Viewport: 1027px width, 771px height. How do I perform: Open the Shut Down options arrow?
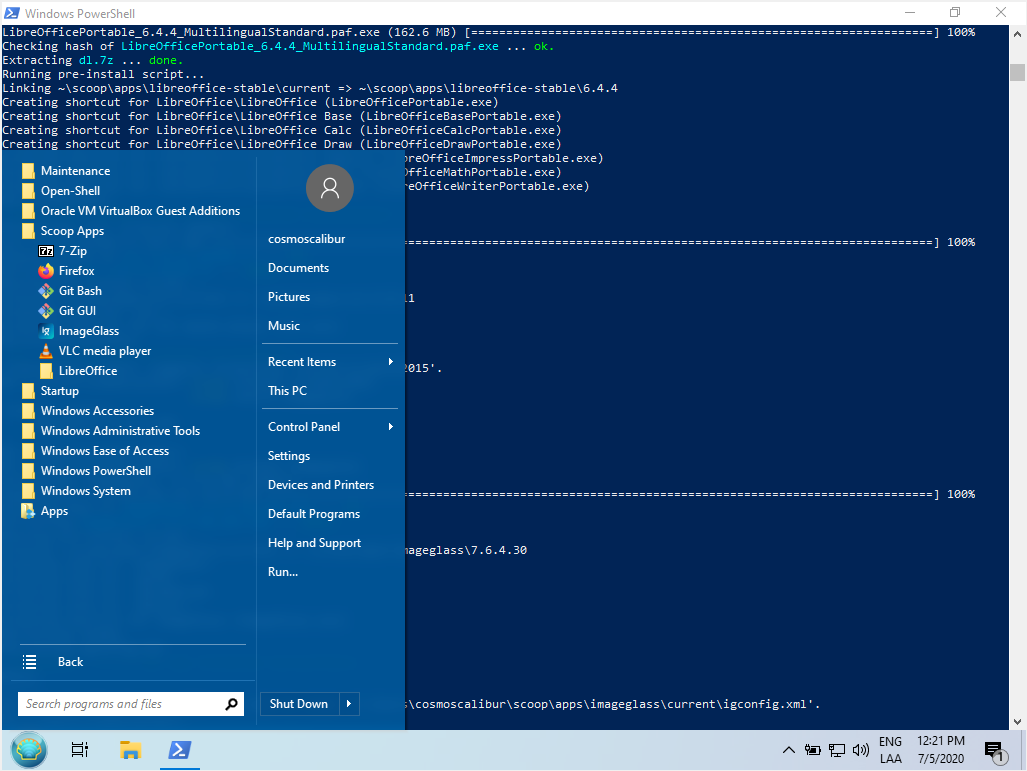point(349,704)
